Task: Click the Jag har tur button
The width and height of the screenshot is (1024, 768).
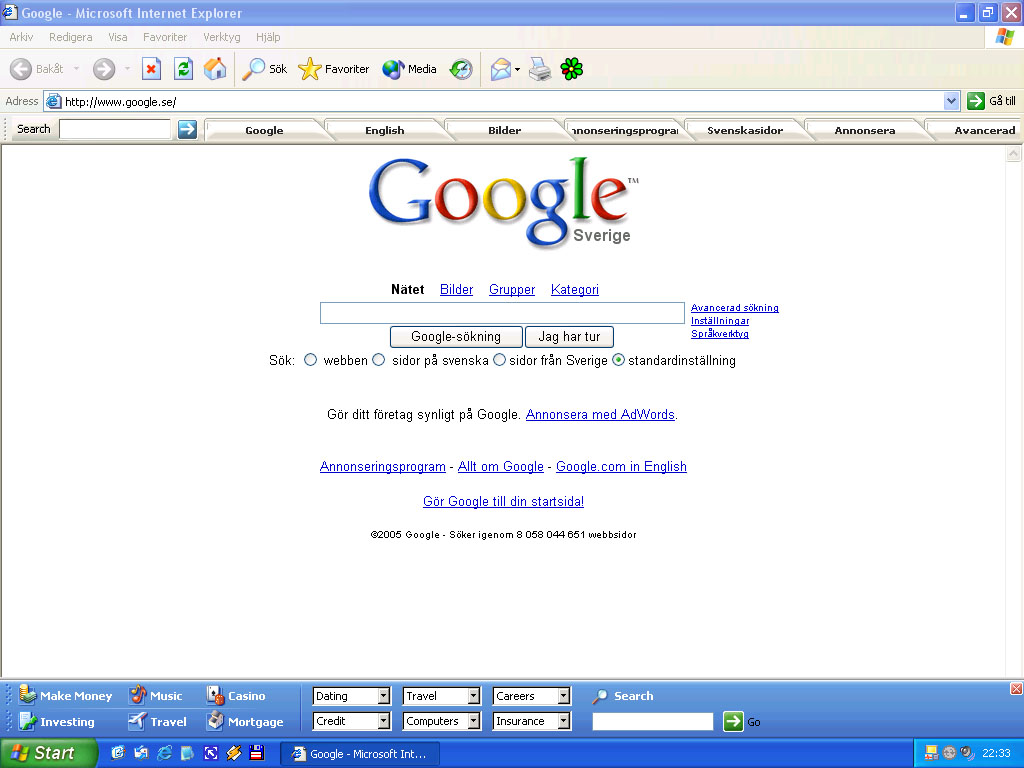Action: coord(569,336)
